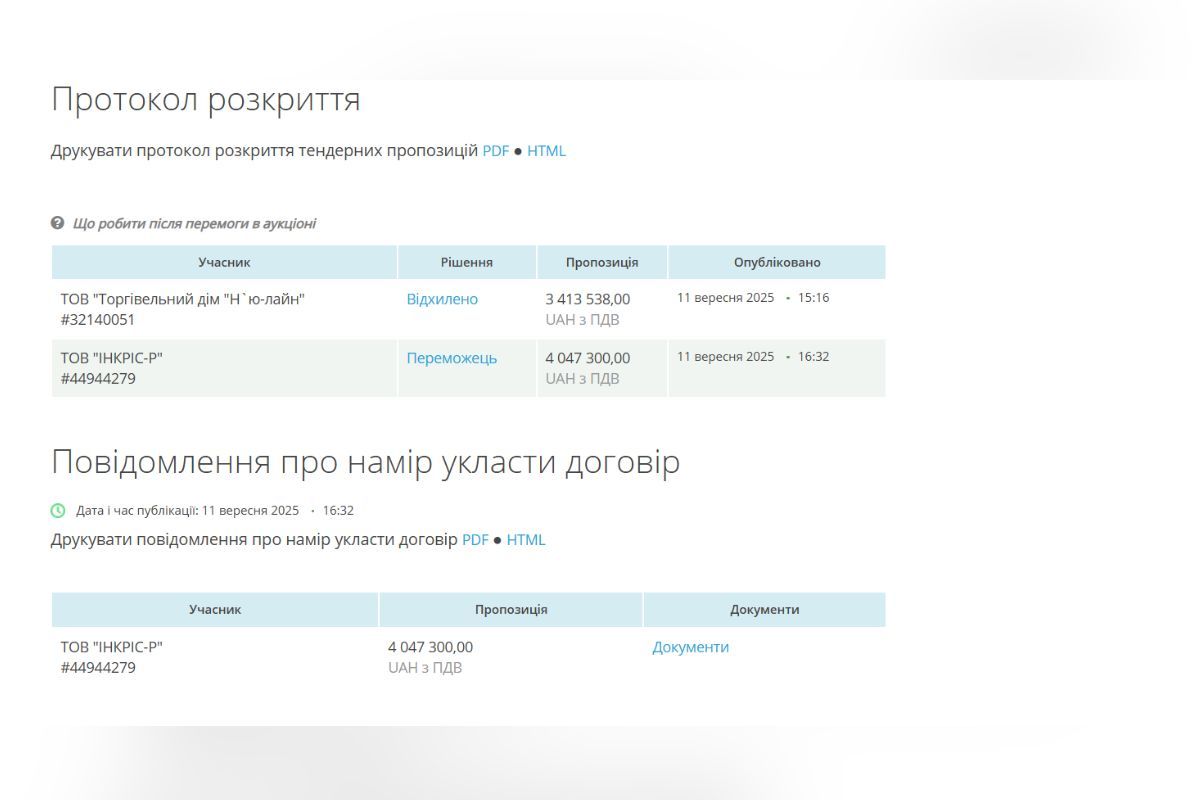Click the 3 413 538,00 proposal amount

pyautogui.click(x=587, y=299)
